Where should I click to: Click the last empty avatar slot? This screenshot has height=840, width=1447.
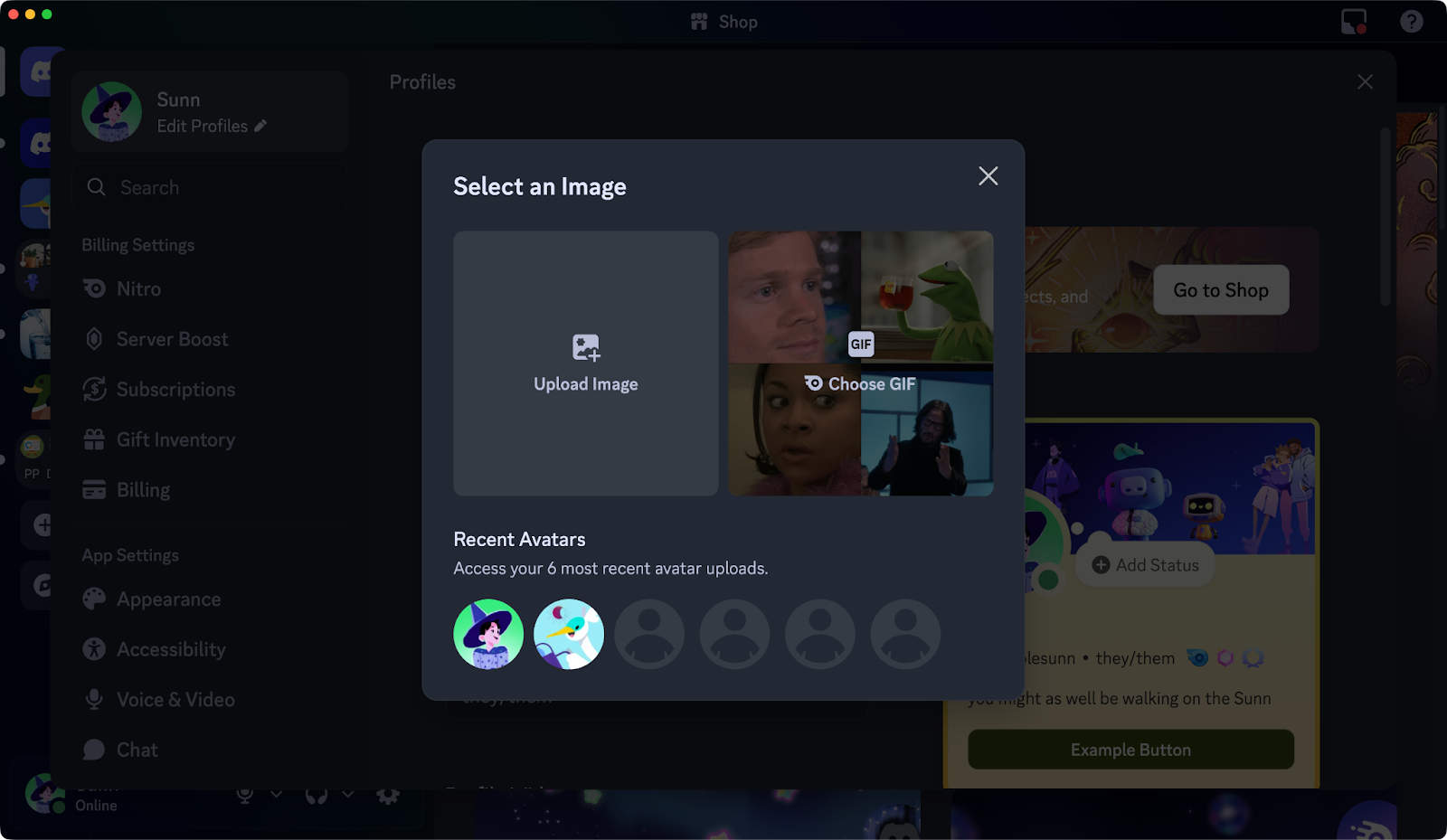click(x=905, y=634)
